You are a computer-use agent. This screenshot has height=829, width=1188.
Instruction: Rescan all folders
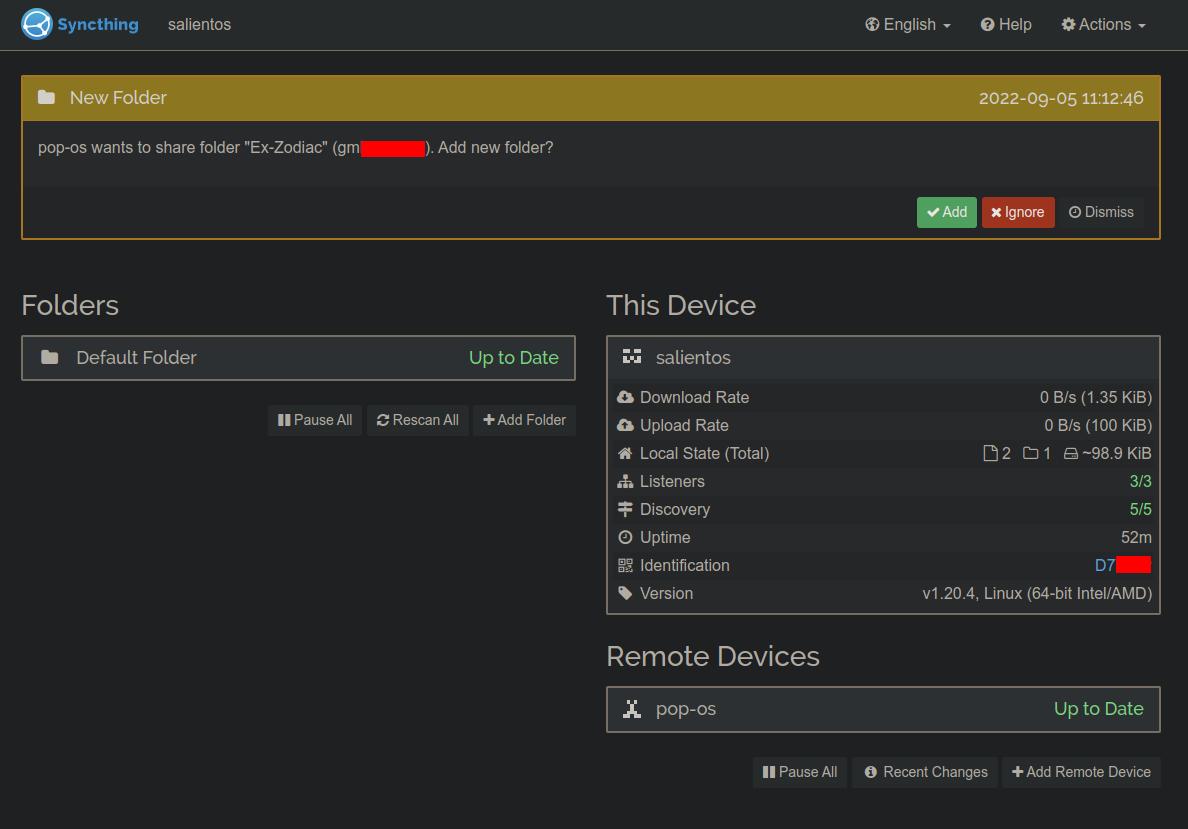417,420
